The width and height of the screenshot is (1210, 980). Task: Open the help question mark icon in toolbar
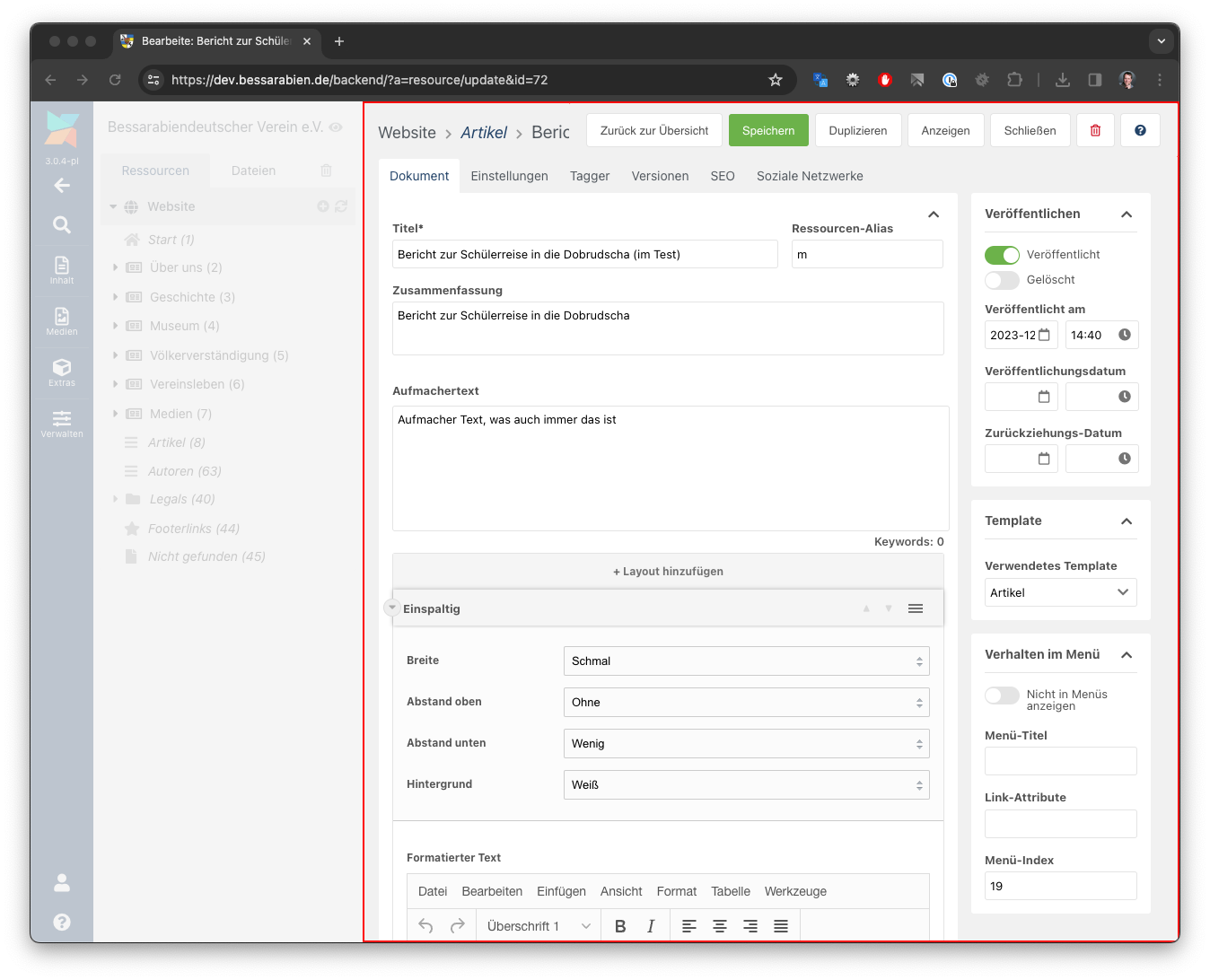(1140, 130)
